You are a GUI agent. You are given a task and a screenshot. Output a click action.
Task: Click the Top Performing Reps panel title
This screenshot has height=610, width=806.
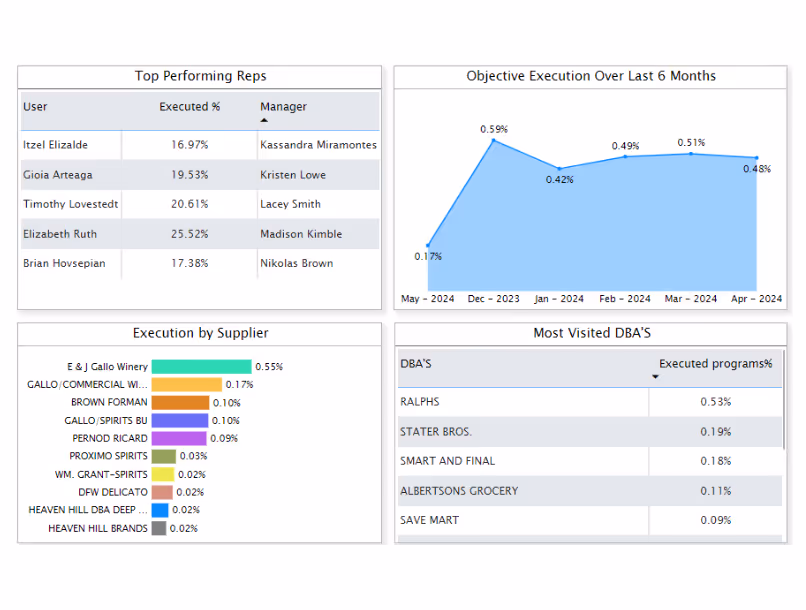[200, 76]
